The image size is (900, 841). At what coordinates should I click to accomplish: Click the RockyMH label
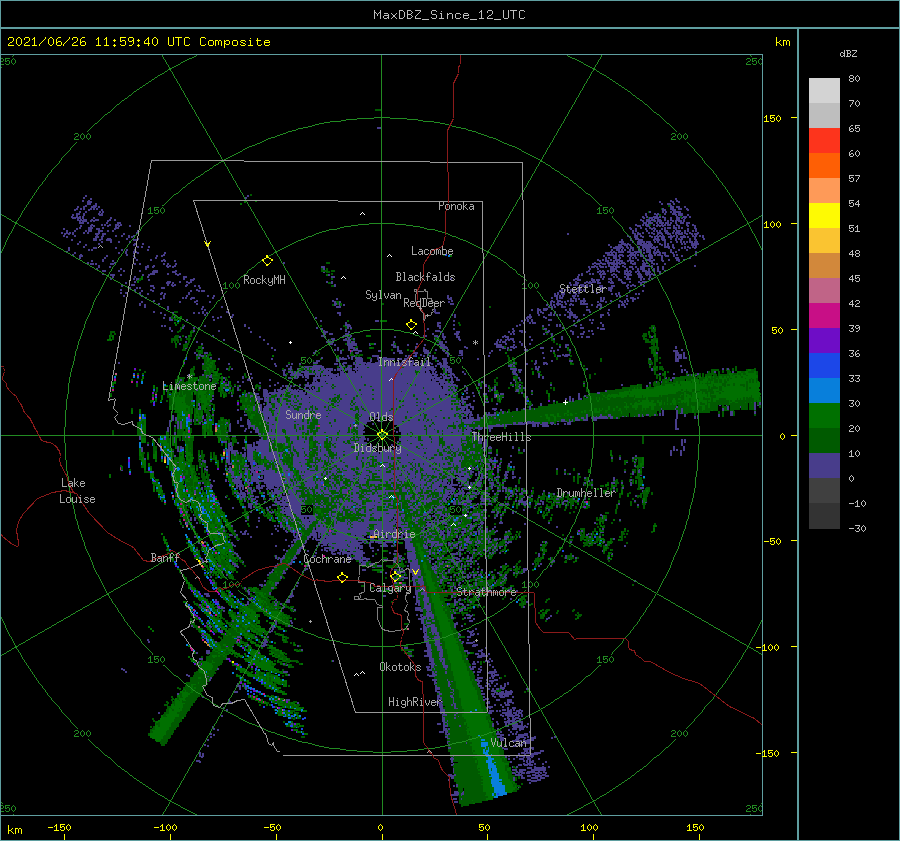[x=264, y=280]
